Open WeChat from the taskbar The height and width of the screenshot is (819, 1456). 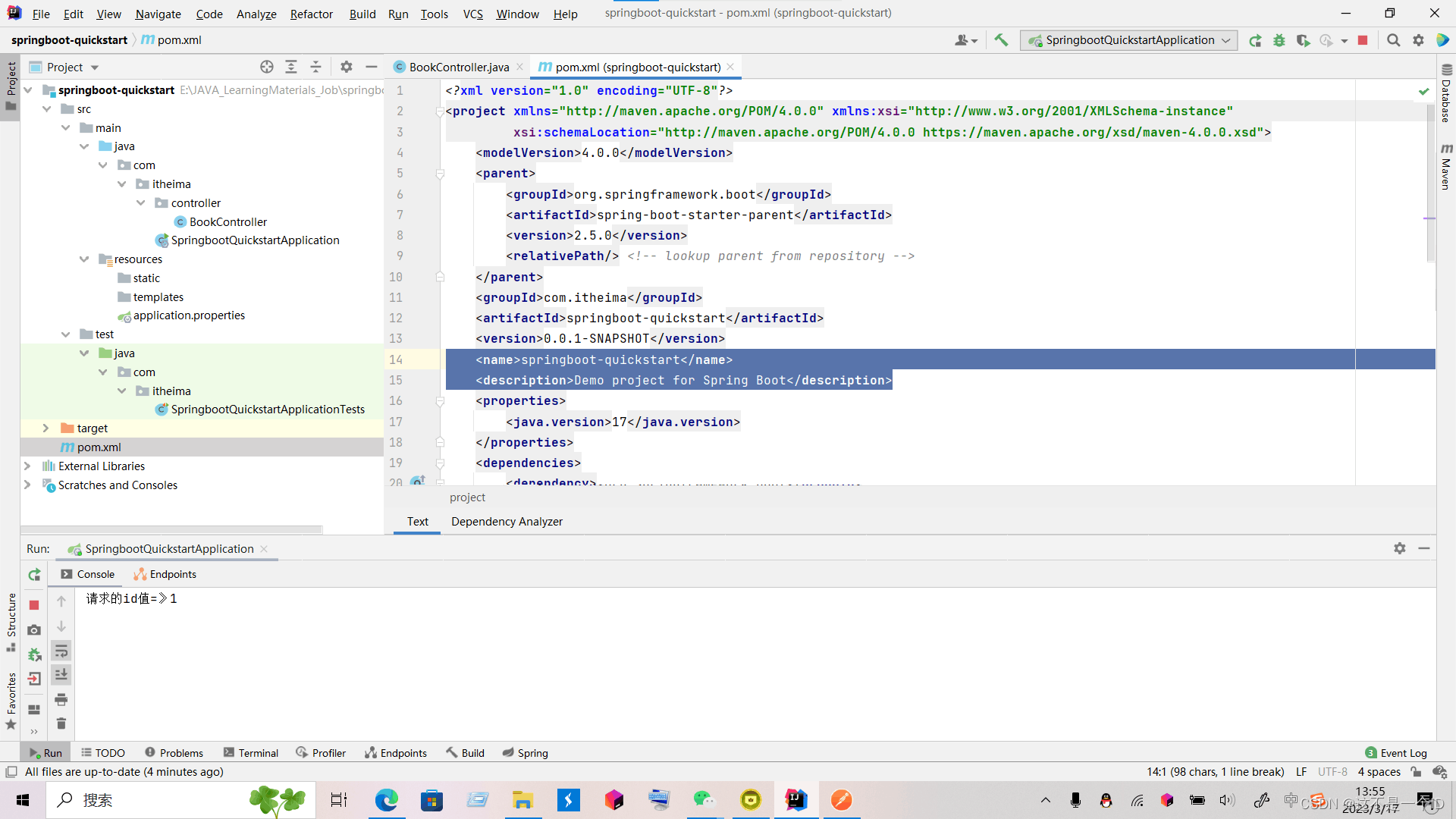(704, 800)
